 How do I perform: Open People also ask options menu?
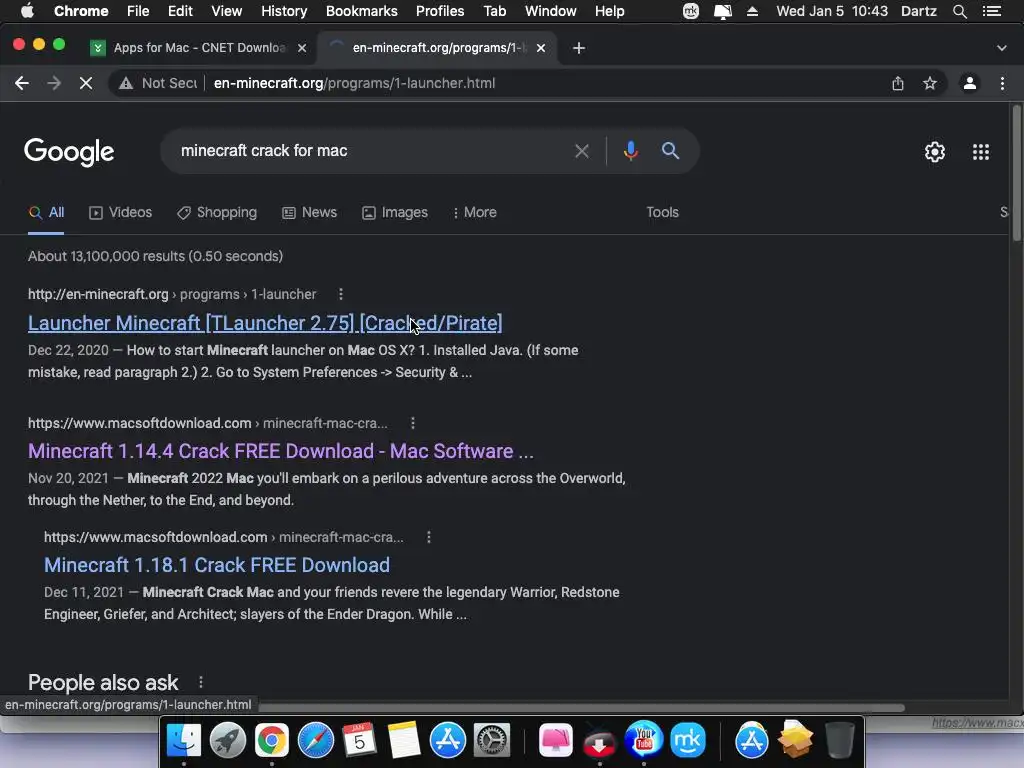200,682
